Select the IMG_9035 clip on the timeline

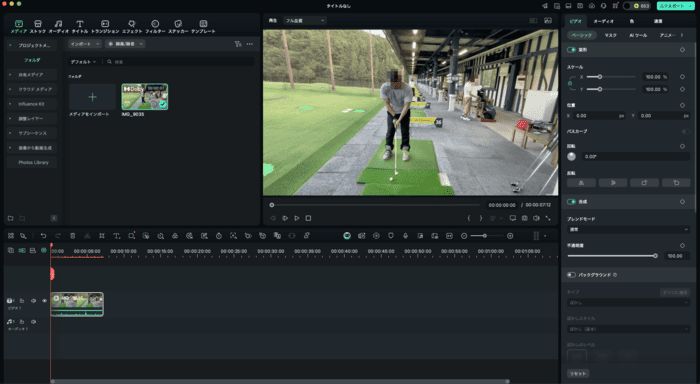[77, 304]
